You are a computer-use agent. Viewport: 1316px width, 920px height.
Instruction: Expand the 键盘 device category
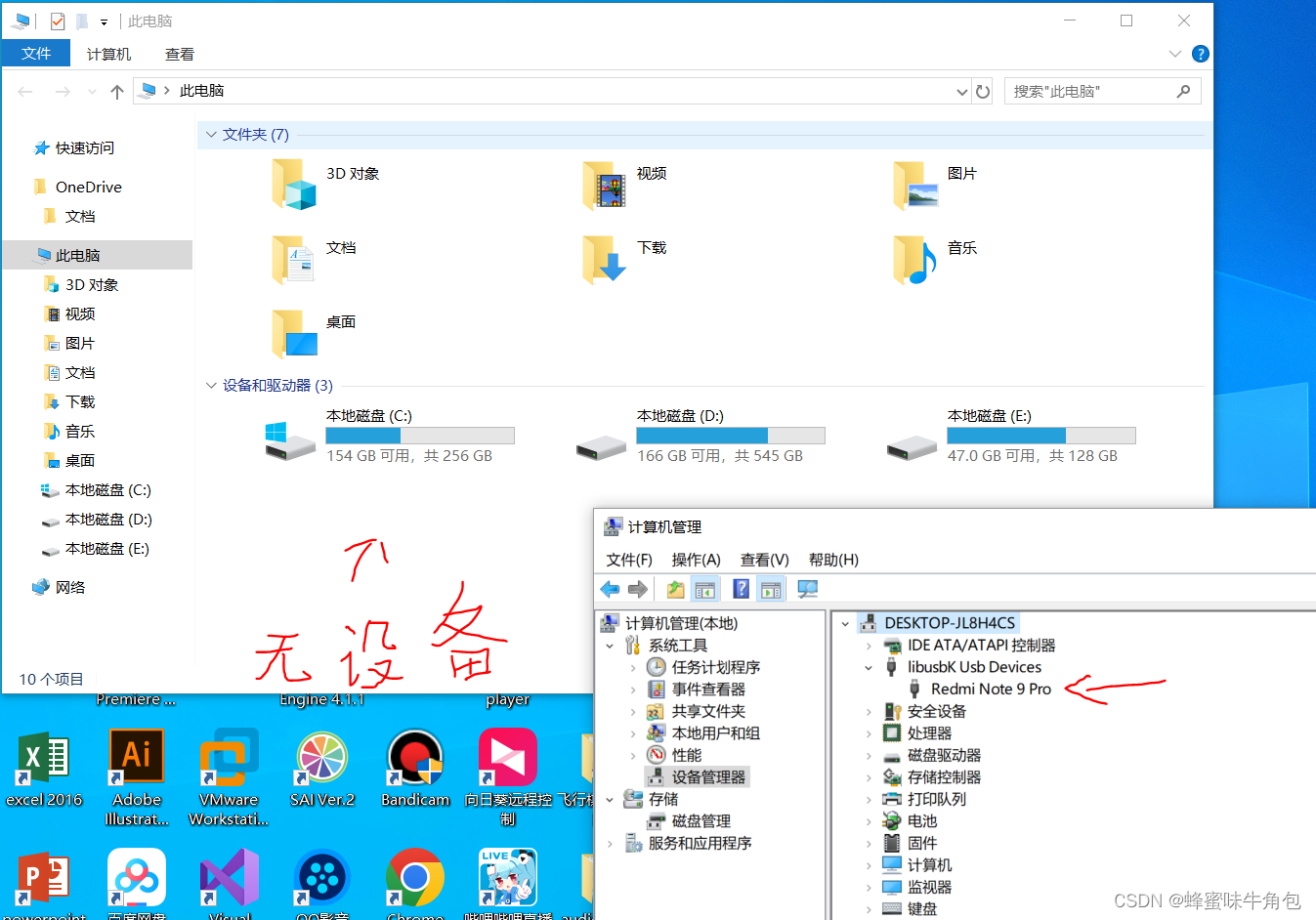(868, 909)
